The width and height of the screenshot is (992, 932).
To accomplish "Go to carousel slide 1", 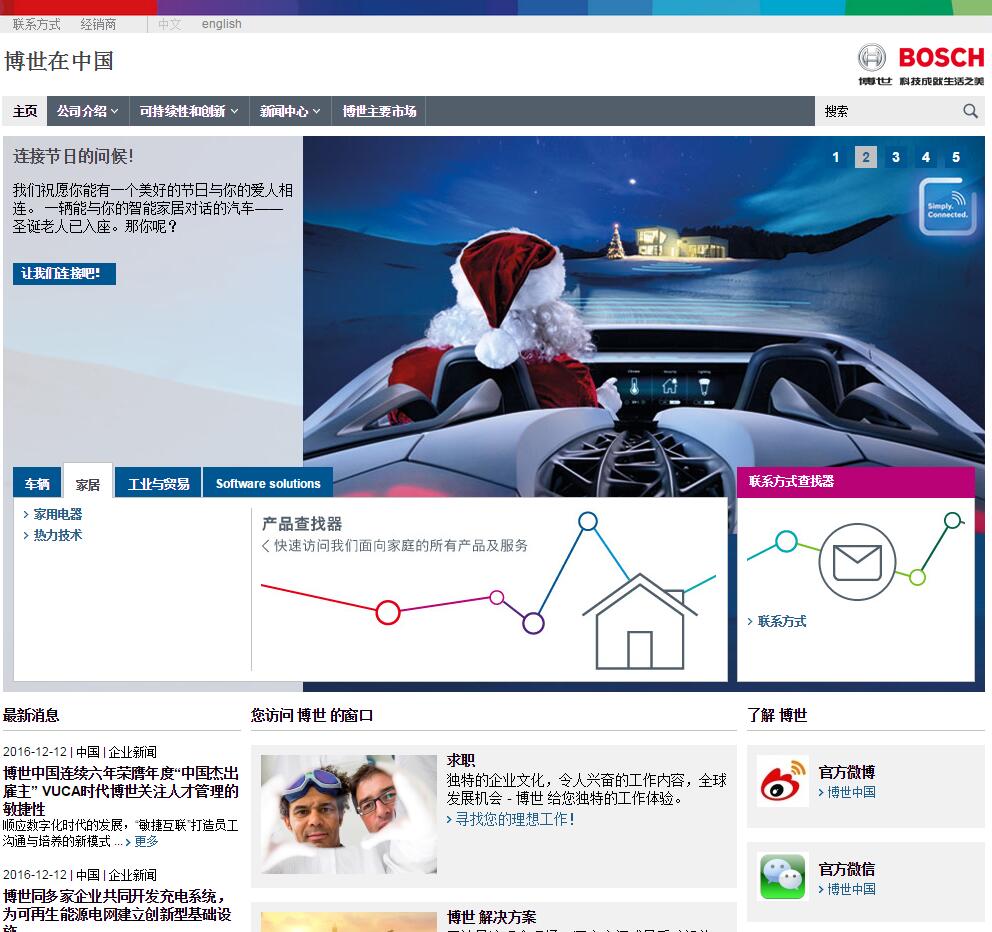I will pos(836,157).
